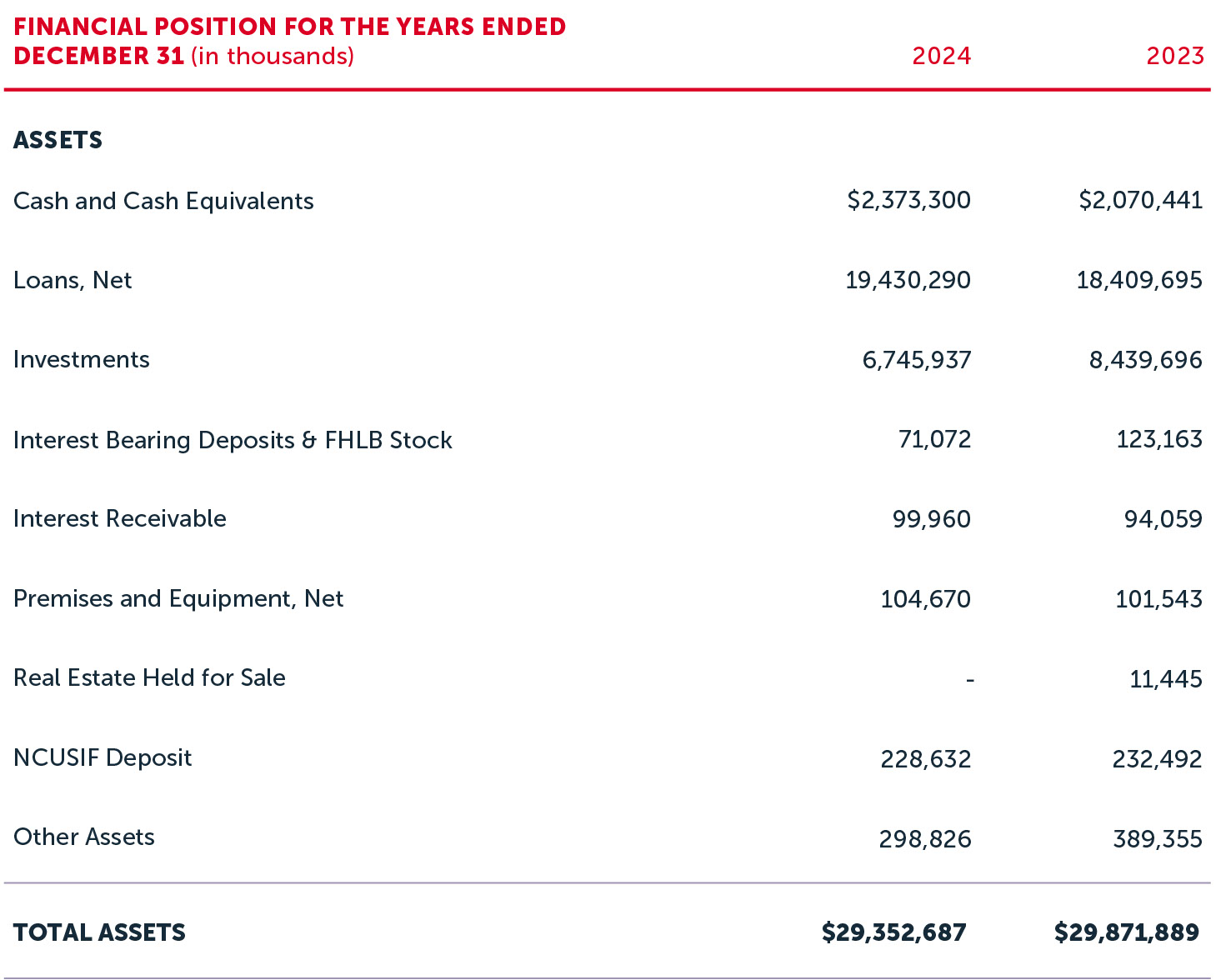Click the Premises and Equipment, Net label
The width and height of the screenshot is (1216, 980).
pyautogui.click(x=178, y=598)
